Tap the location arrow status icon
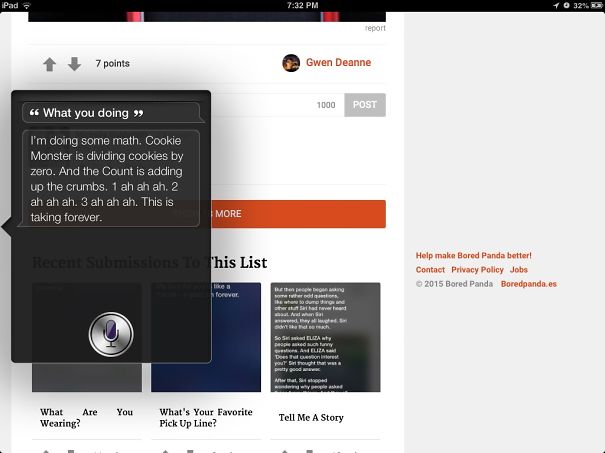605x453 pixels. click(x=555, y=5)
